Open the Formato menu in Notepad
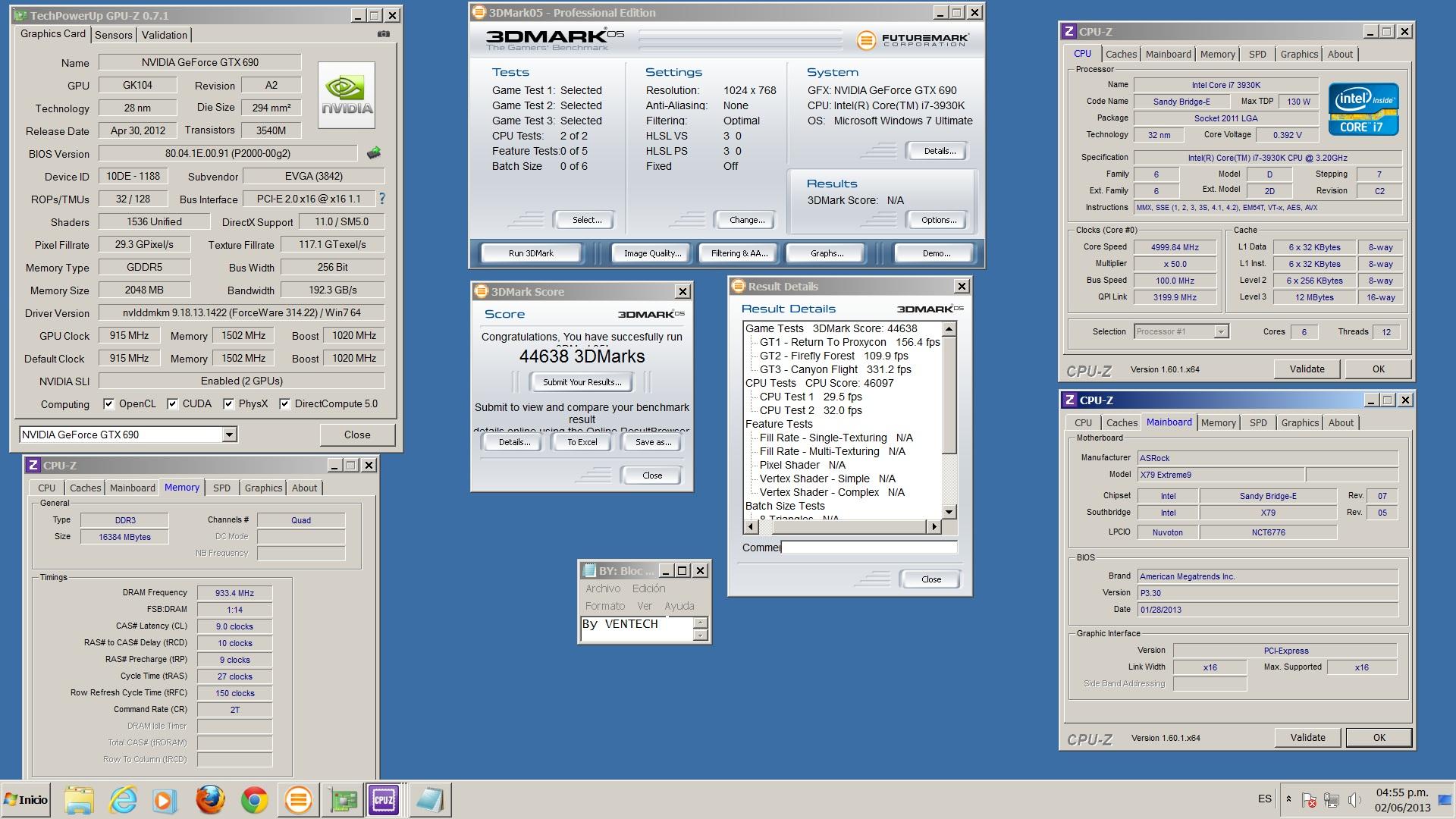This screenshot has height=819, width=1456. tap(605, 606)
